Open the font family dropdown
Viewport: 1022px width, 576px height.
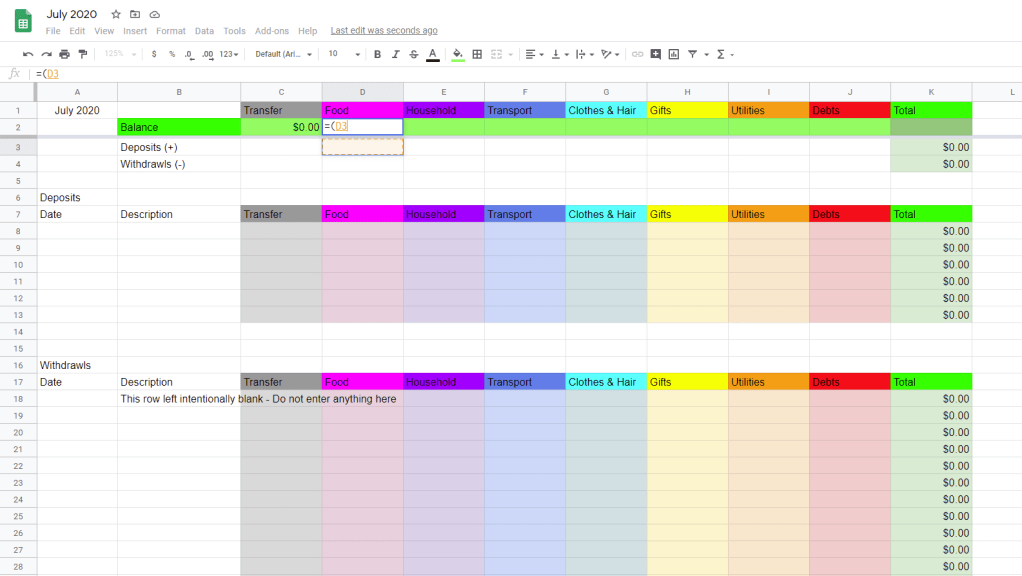283,54
